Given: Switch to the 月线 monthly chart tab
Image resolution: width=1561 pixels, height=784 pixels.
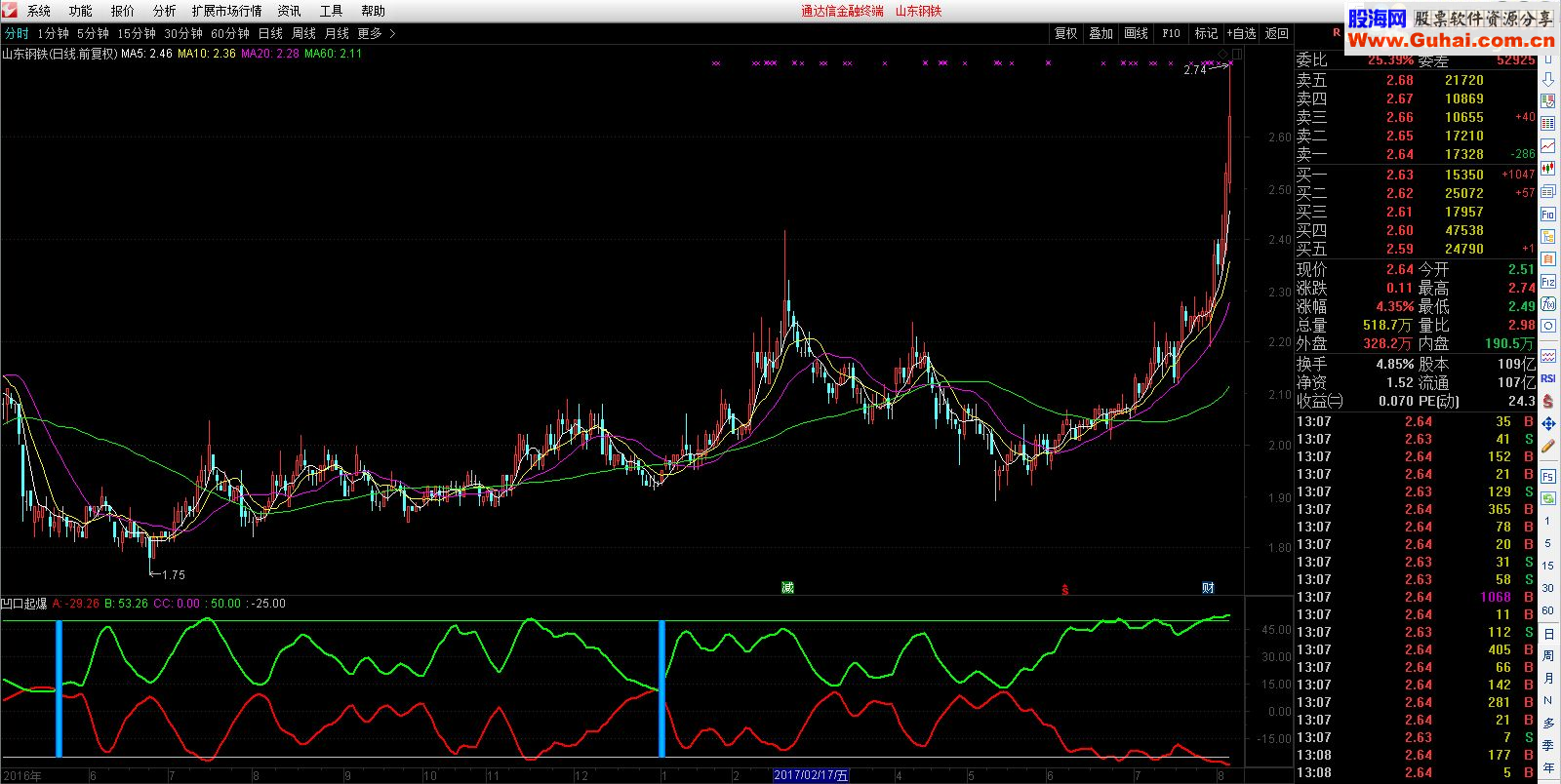Looking at the screenshot, I should coord(337,33).
